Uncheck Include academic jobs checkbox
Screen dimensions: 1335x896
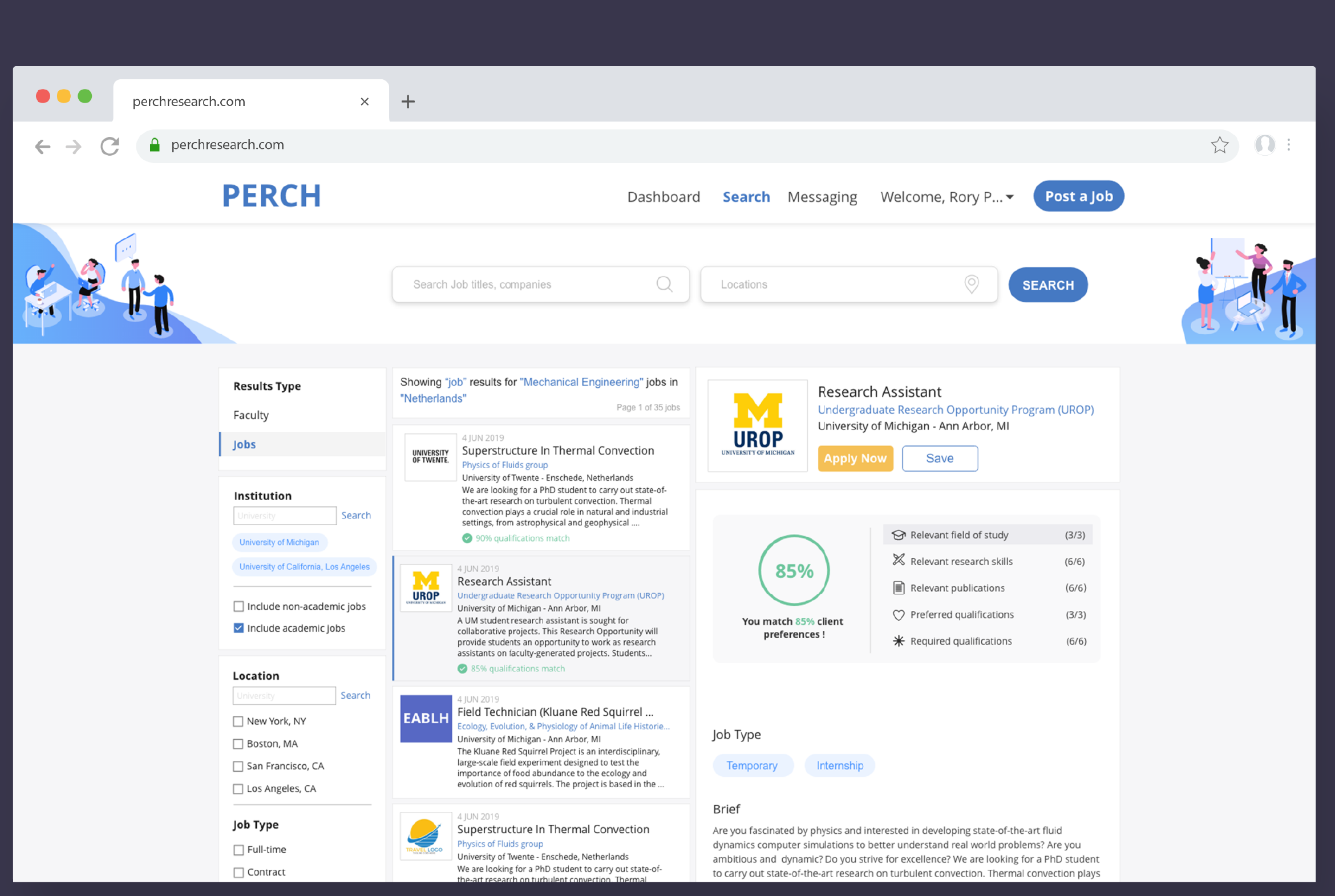[239, 628]
